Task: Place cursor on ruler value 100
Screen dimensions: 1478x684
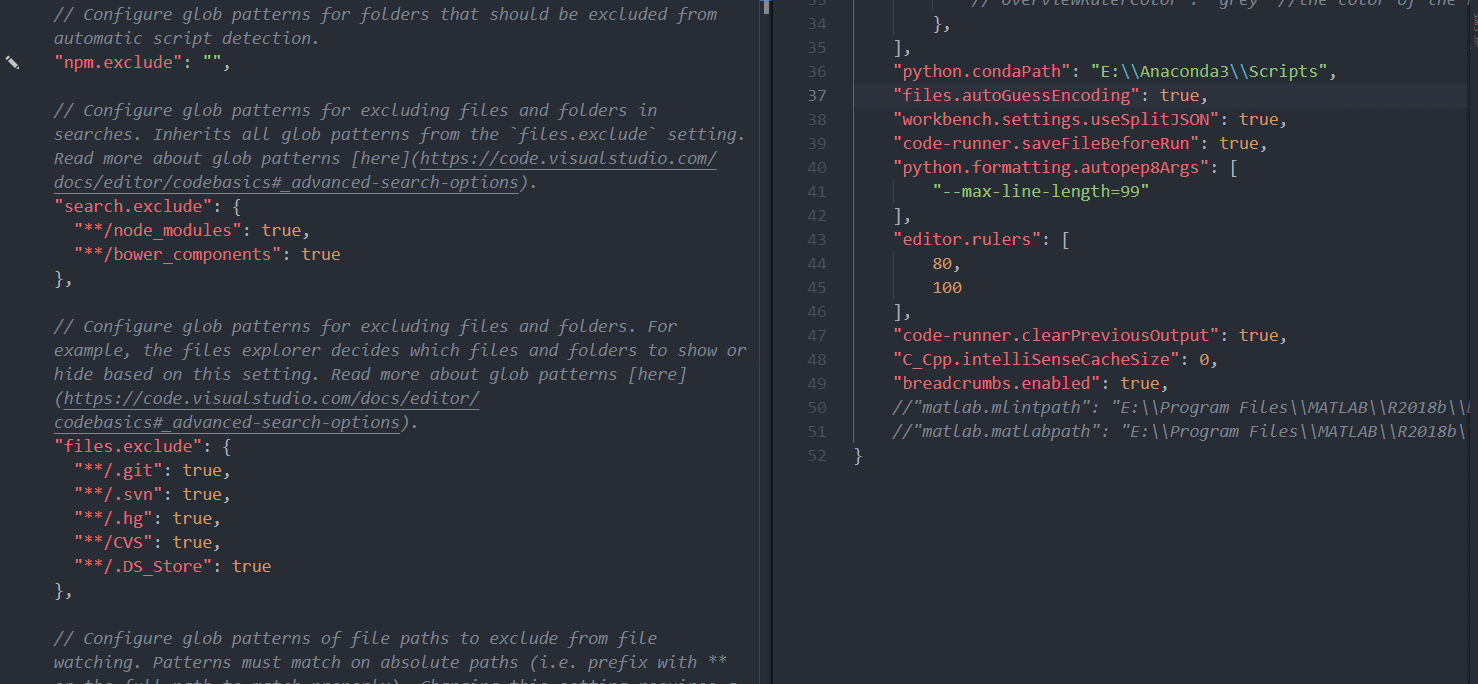Action: click(x=946, y=287)
